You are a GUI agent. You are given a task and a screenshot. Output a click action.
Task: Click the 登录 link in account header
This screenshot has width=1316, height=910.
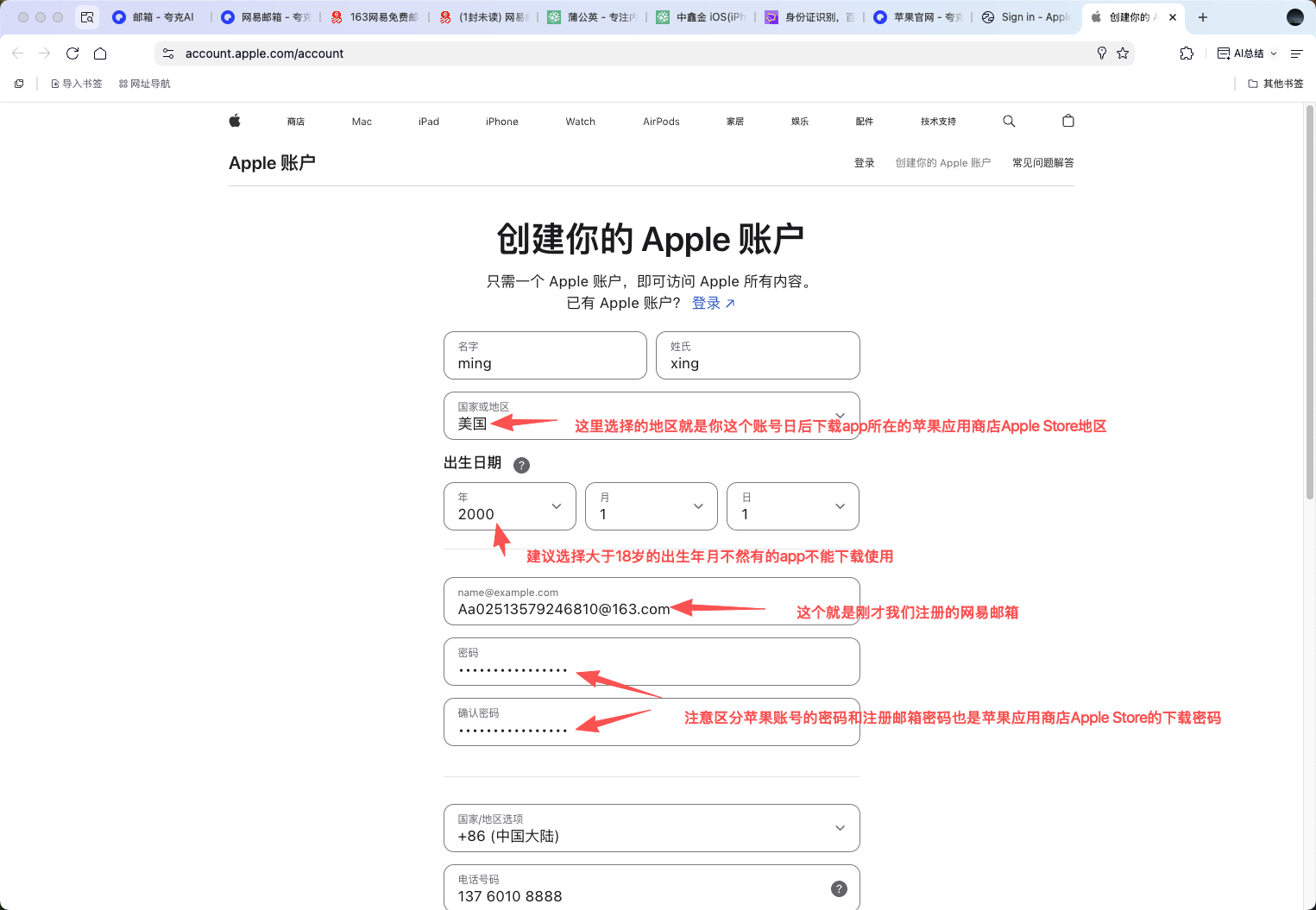click(x=865, y=163)
